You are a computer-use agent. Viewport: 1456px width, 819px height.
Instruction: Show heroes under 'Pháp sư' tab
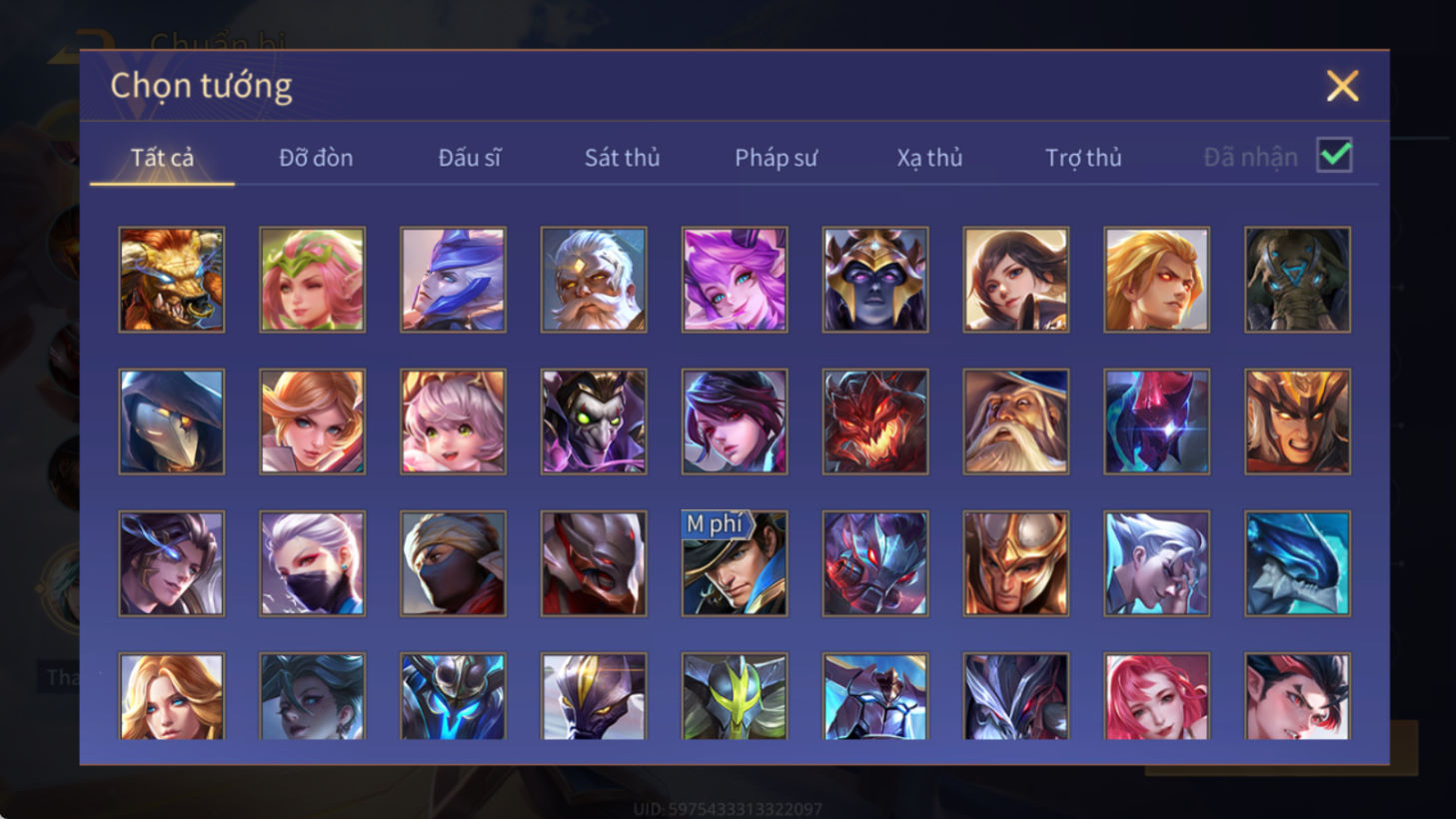pos(775,158)
